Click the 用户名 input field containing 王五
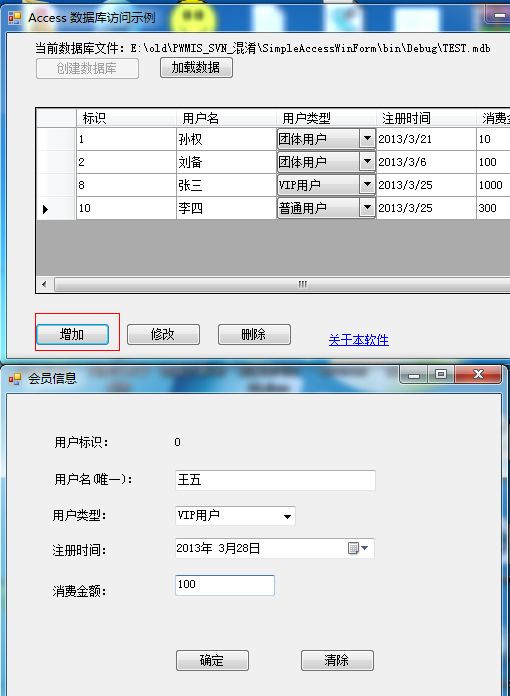The image size is (510, 696). pyautogui.click(x=275, y=480)
